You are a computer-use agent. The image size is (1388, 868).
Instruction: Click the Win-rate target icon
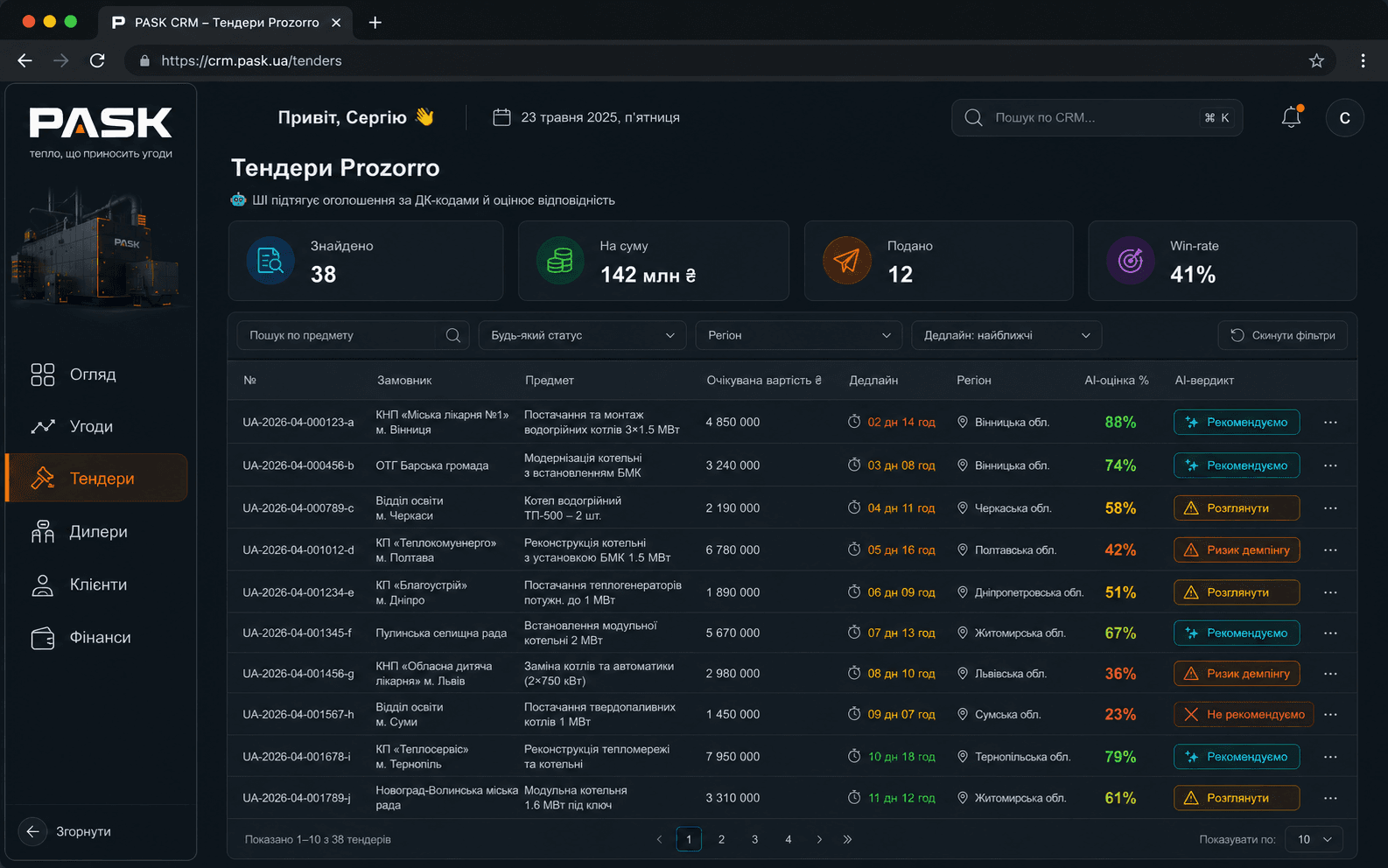coord(1131,261)
